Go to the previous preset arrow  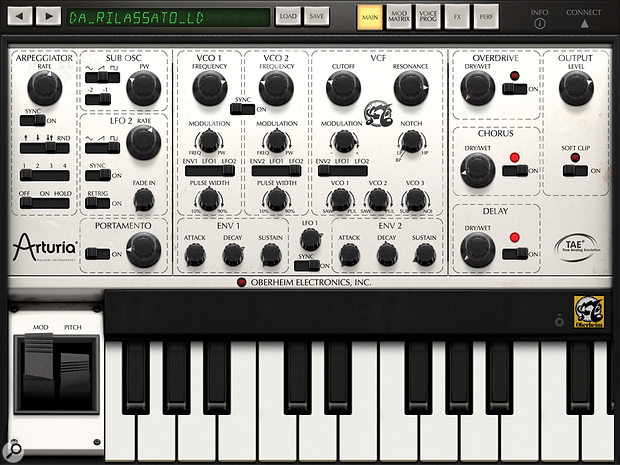[x=19, y=16]
